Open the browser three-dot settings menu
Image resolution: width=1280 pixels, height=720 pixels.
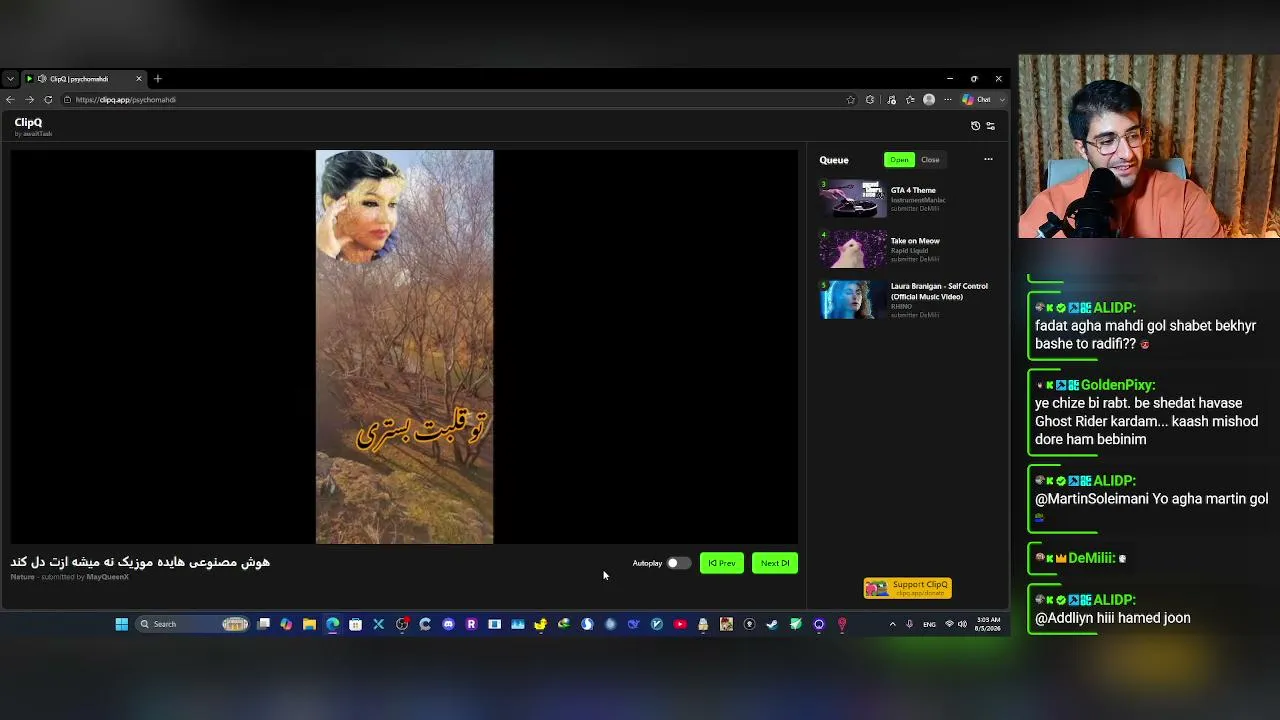(947, 100)
